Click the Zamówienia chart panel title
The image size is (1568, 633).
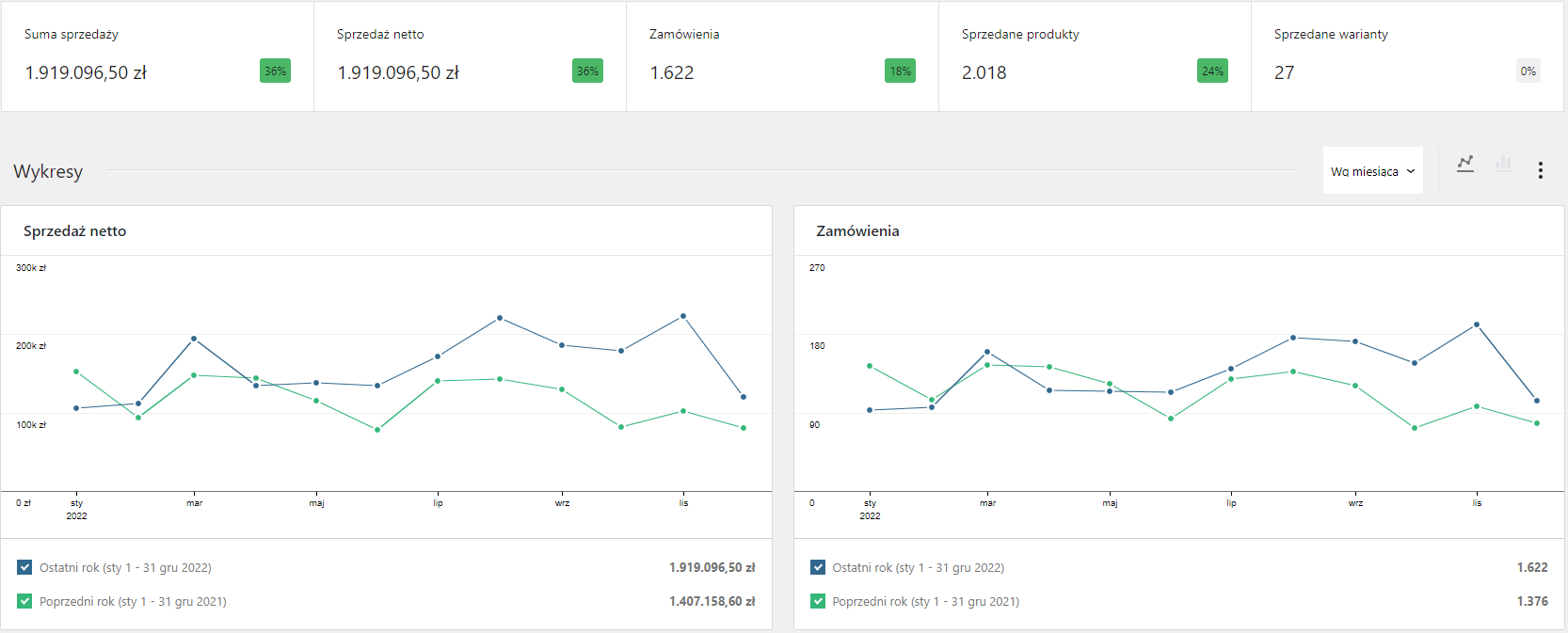(857, 231)
